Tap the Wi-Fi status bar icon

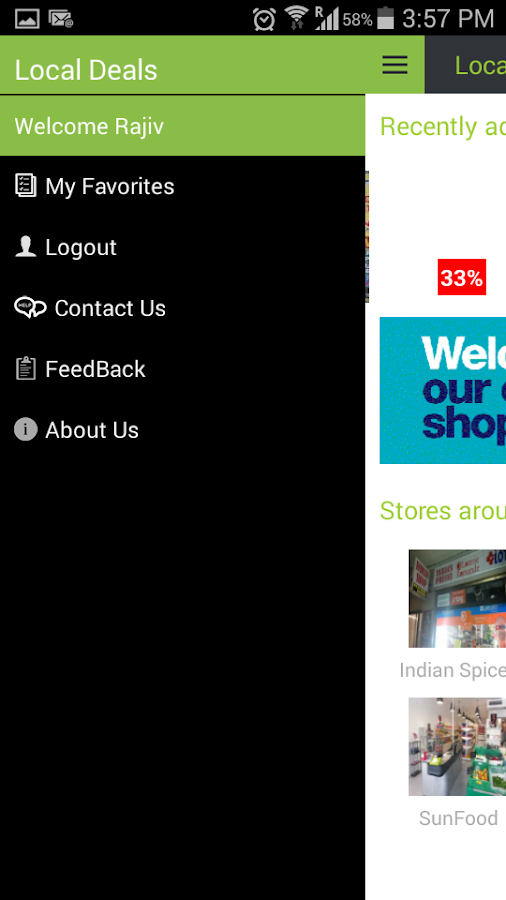point(297,18)
